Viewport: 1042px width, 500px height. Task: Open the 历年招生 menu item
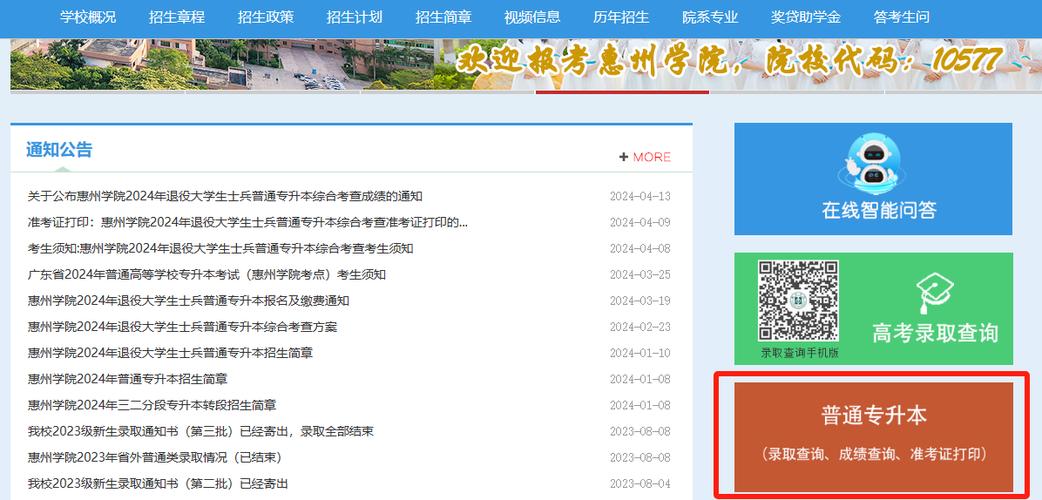(x=621, y=17)
